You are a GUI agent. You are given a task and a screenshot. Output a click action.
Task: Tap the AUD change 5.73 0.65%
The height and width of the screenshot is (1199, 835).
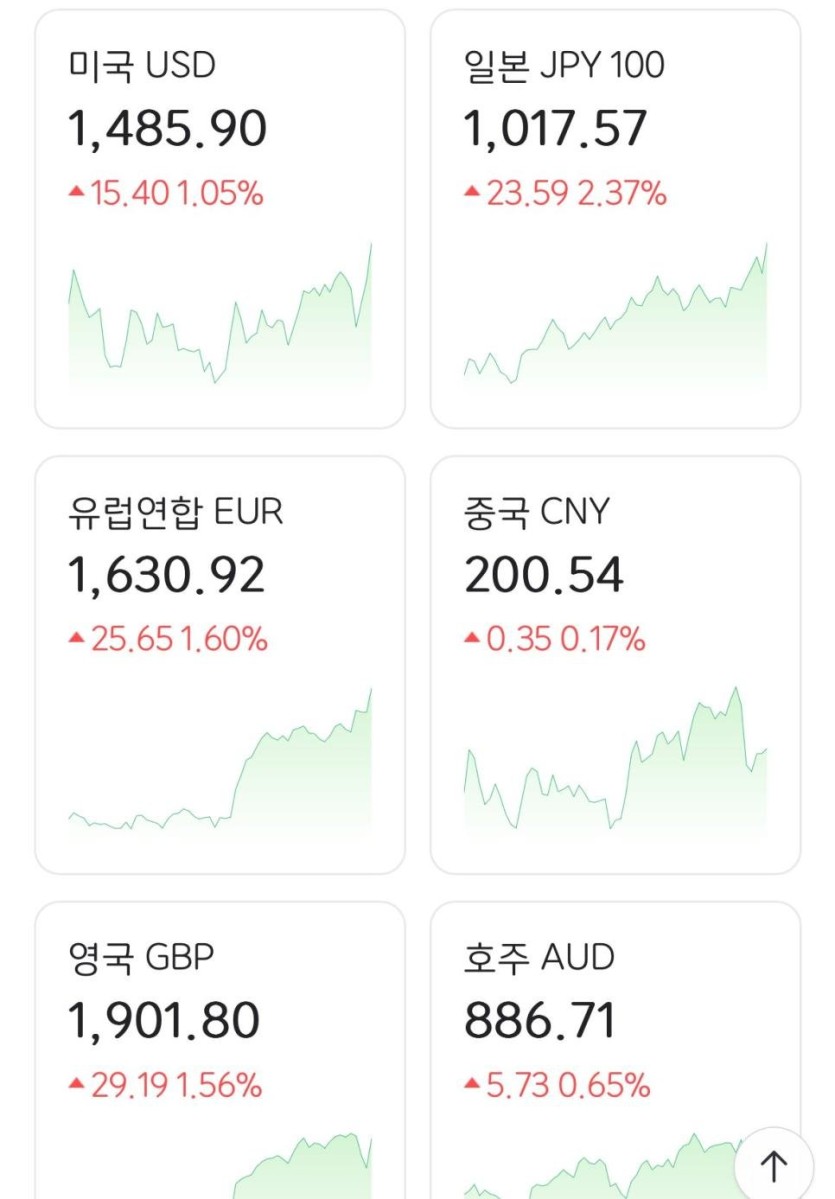click(557, 1084)
